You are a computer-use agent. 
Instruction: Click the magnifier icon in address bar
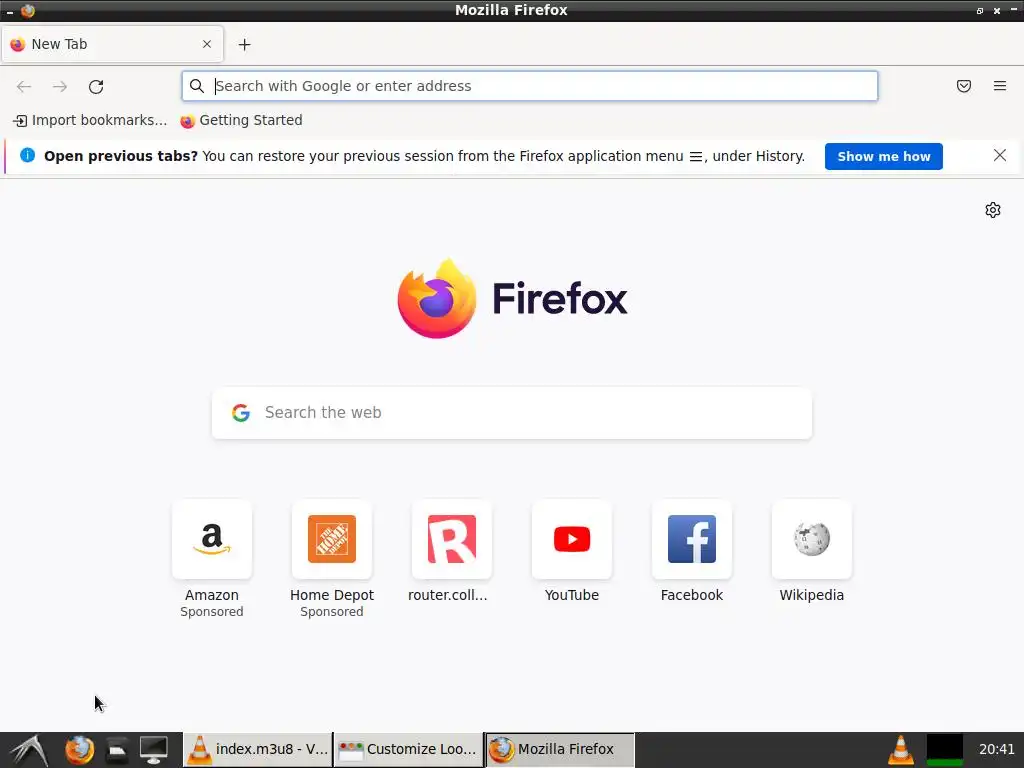click(x=197, y=86)
